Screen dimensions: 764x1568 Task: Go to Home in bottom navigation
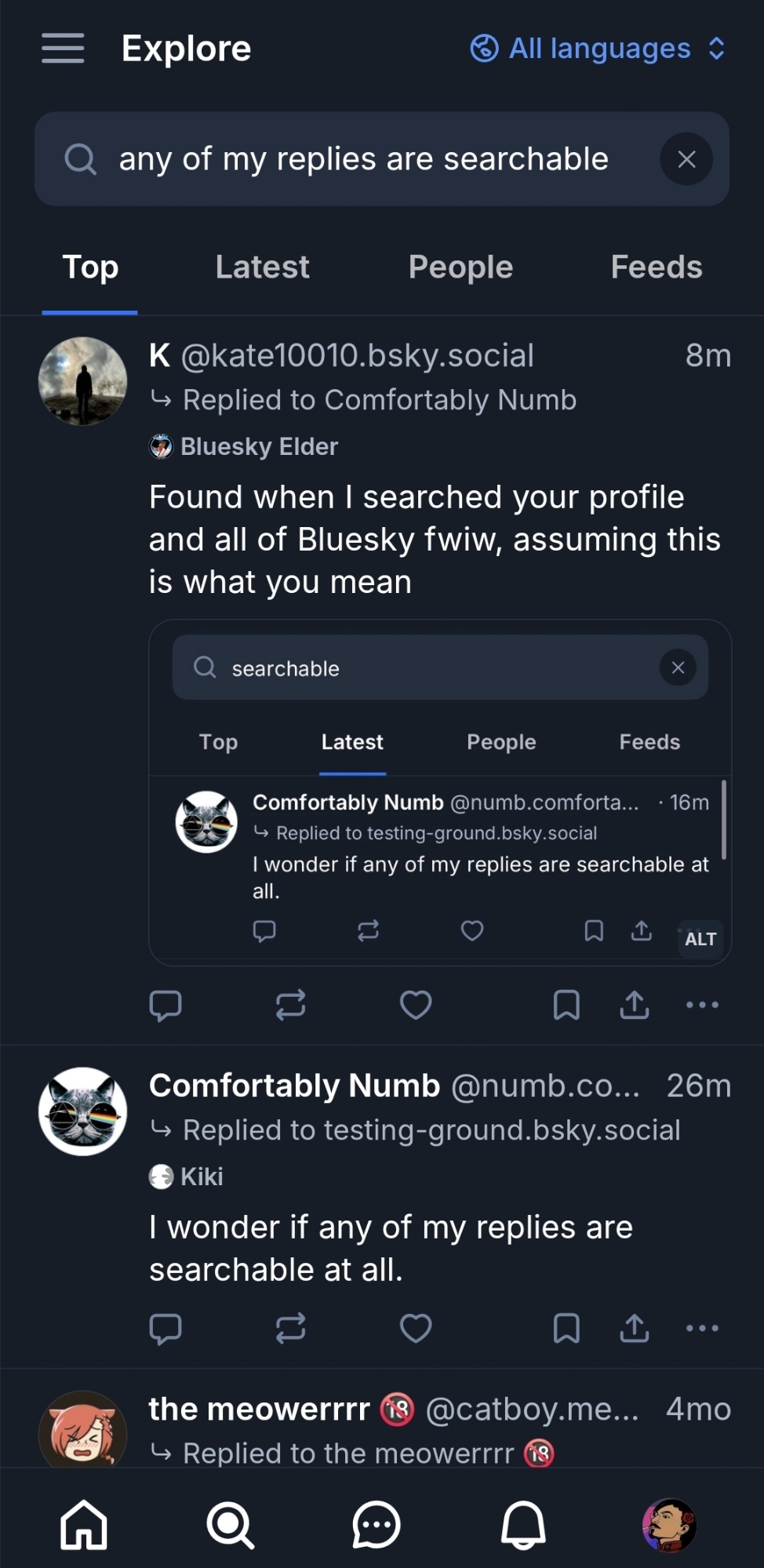click(x=84, y=1526)
